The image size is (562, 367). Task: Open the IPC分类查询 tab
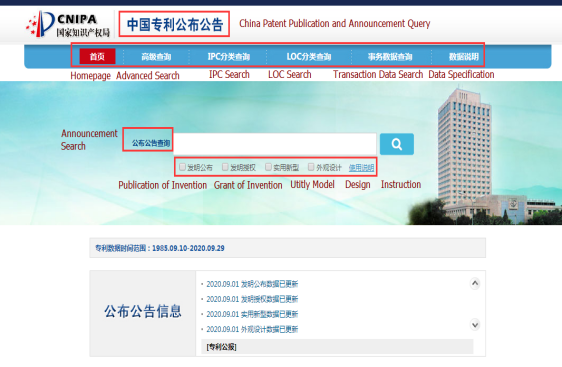229,57
